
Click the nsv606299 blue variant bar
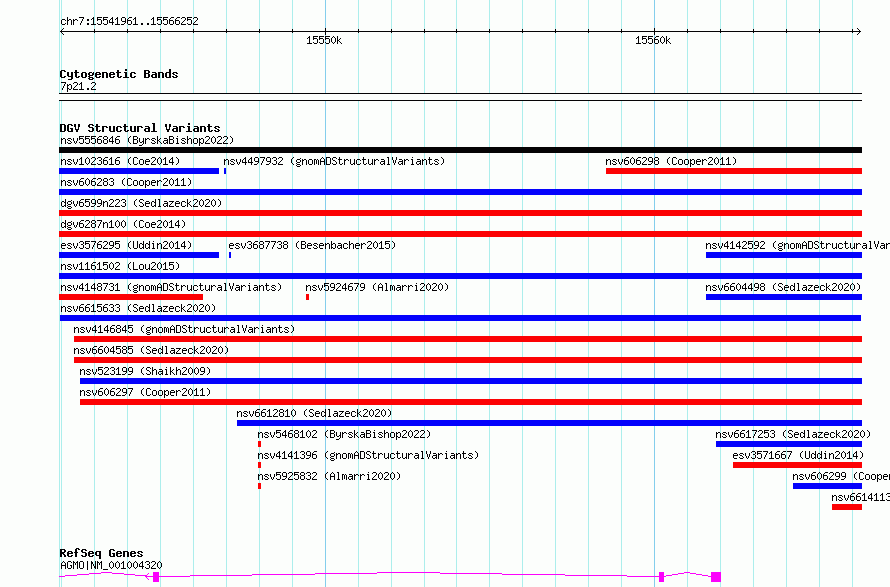pos(828,486)
